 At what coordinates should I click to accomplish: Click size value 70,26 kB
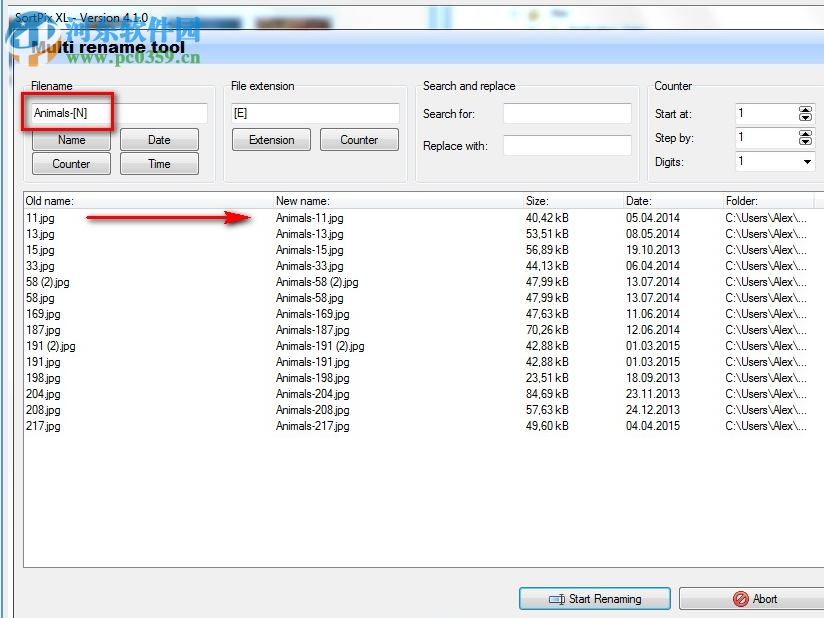point(547,330)
